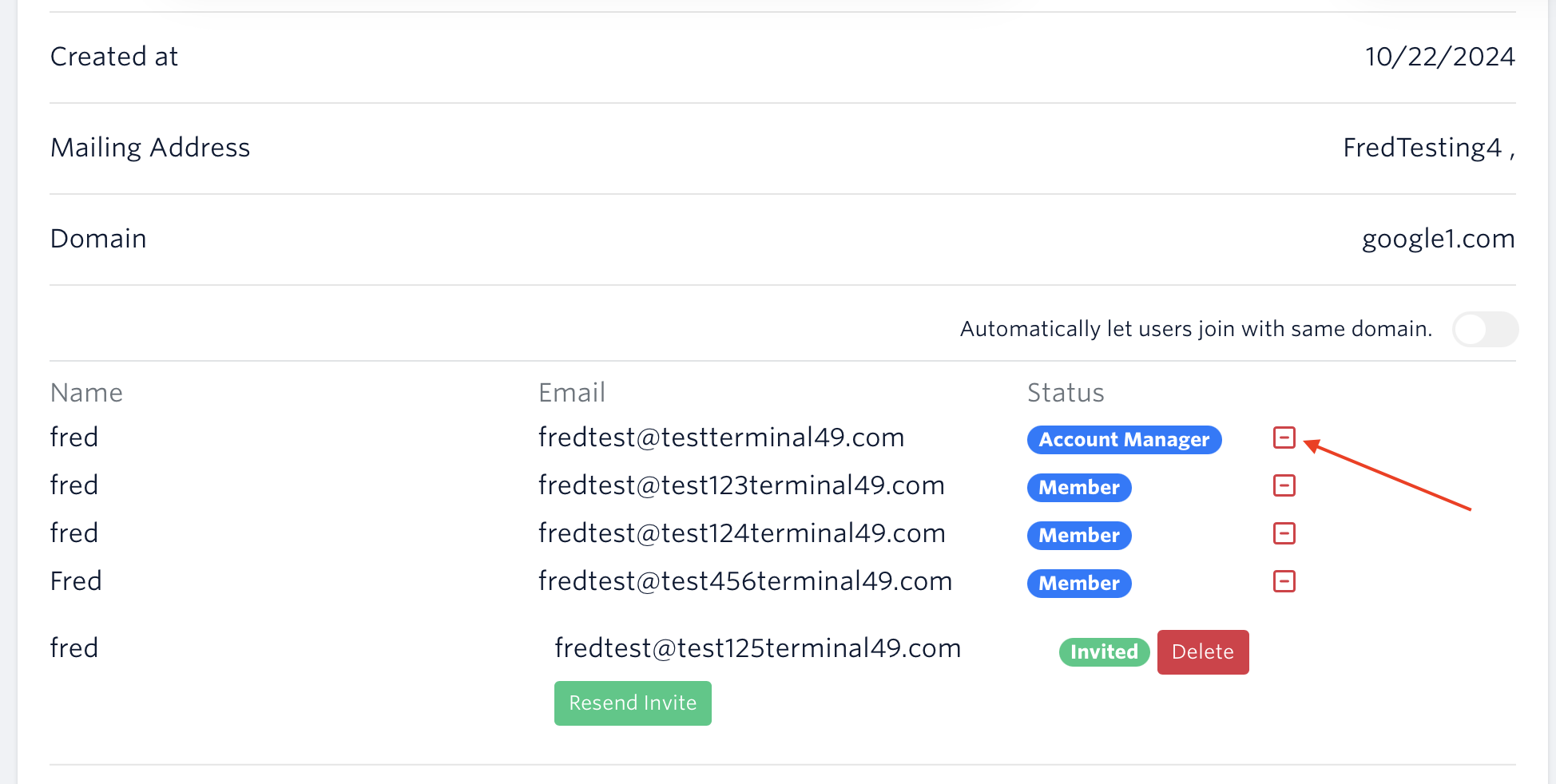Image resolution: width=1556 pixels, height=784 pixels.
Task: Click remove icon beside Account Manager badge
Action: (x=1284, y=438)
